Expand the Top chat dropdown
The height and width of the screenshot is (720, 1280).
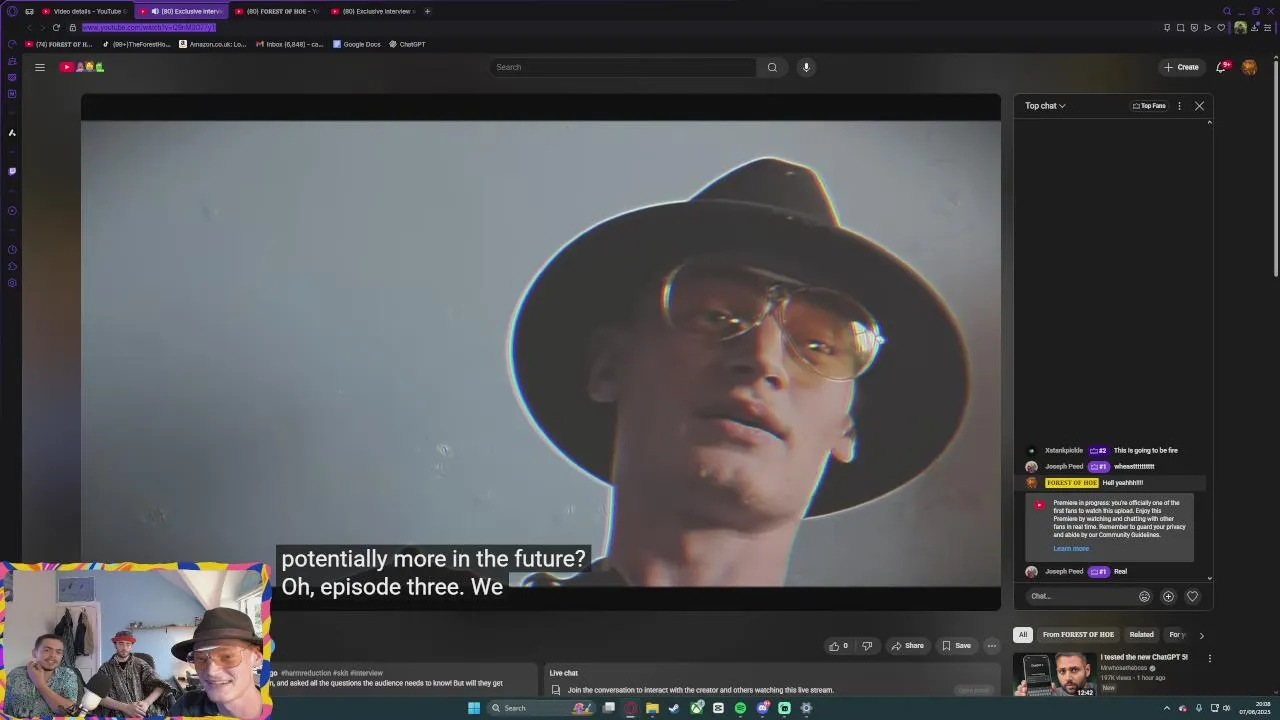[x=1045, y=106]
